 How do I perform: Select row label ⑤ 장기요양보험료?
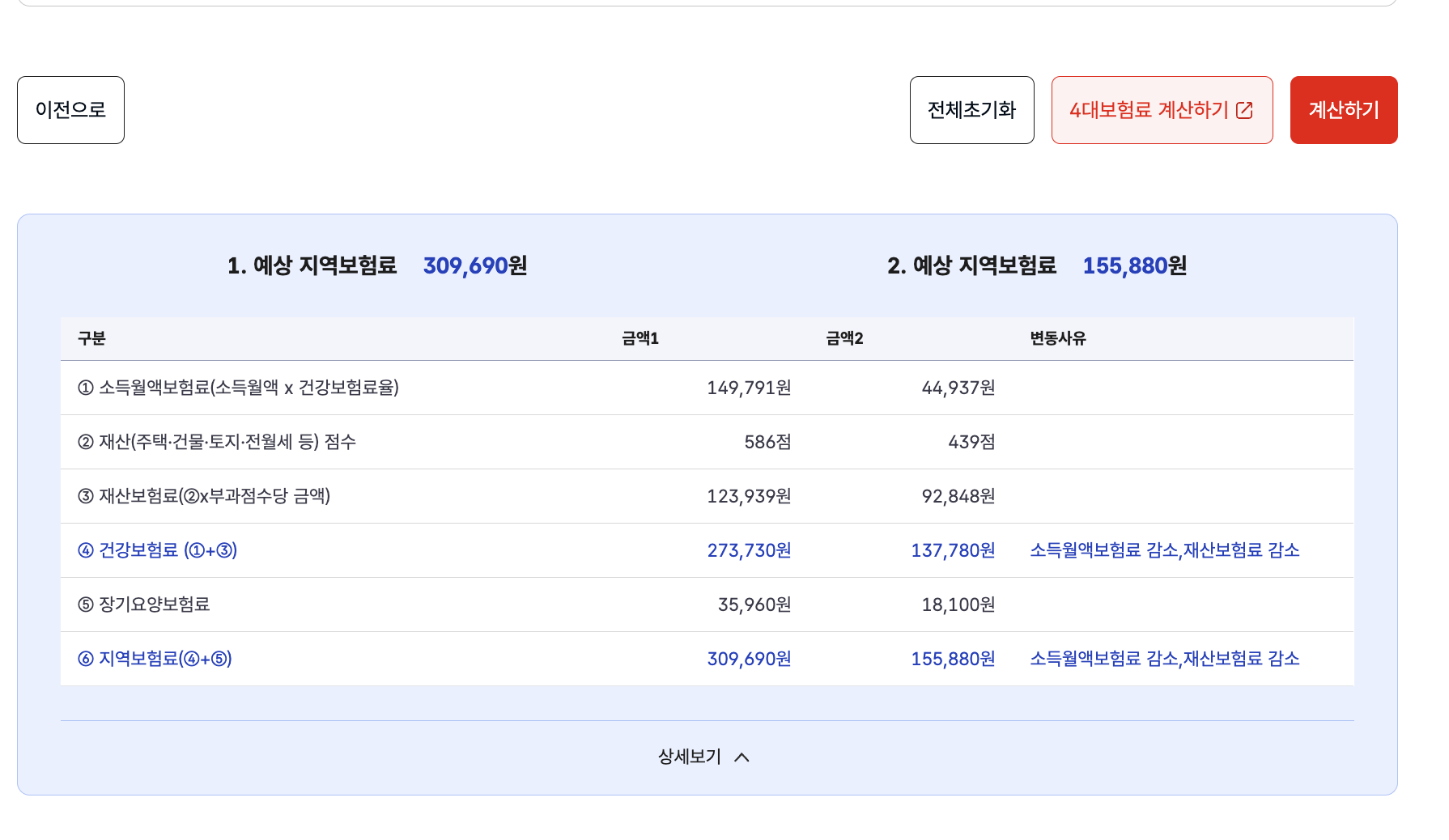143,605
